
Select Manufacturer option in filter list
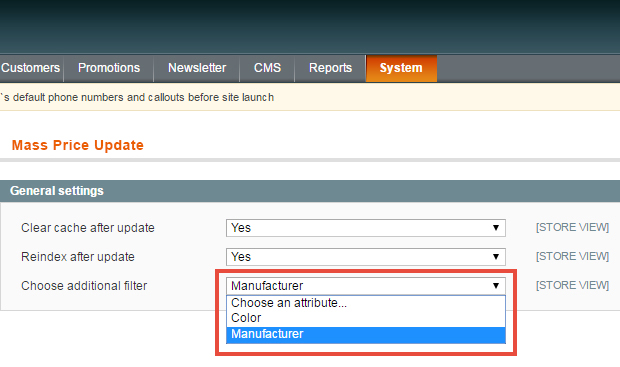[366, 334]
